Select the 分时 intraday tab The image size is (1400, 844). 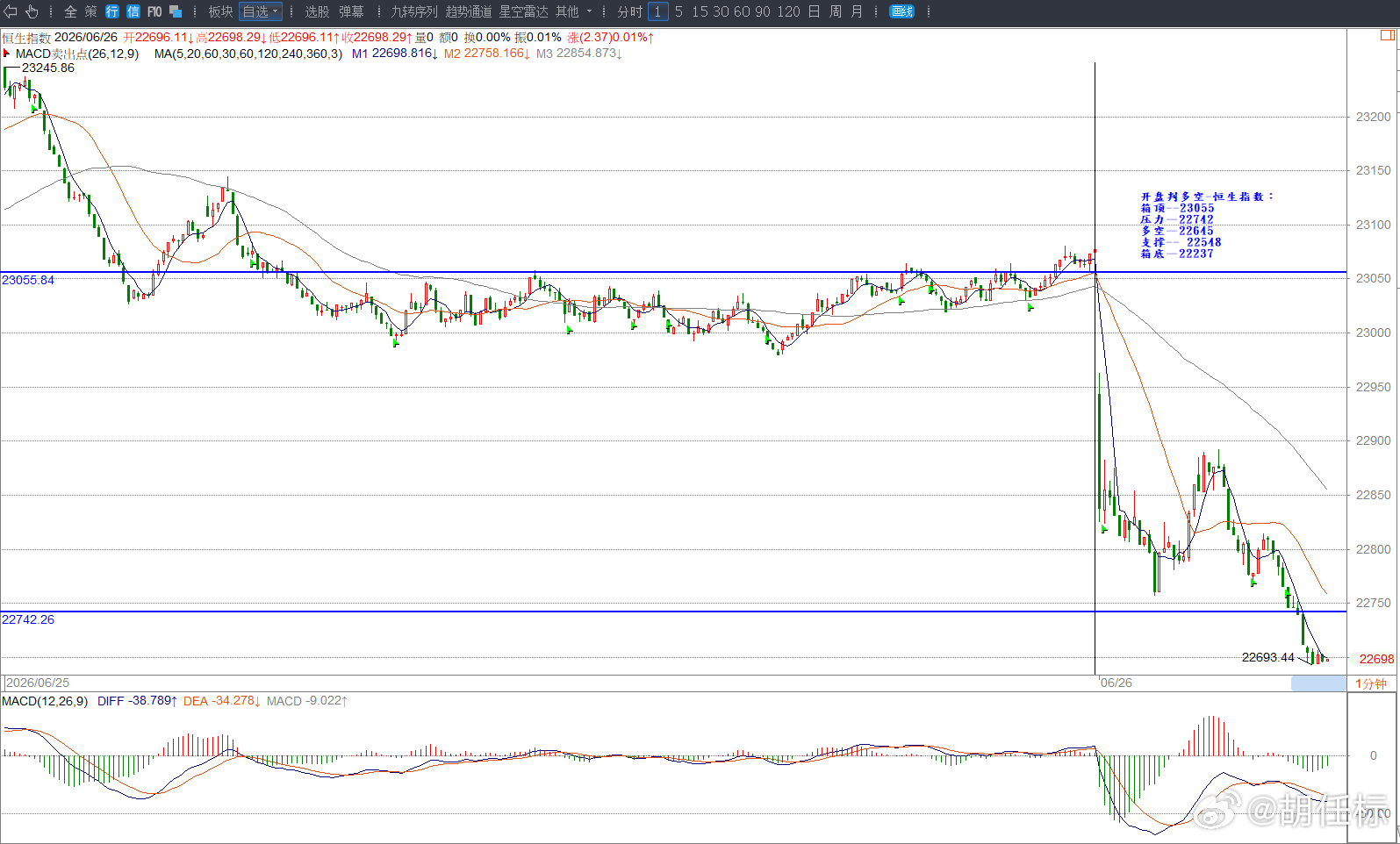pyautogui.click(x=630, y=11)
